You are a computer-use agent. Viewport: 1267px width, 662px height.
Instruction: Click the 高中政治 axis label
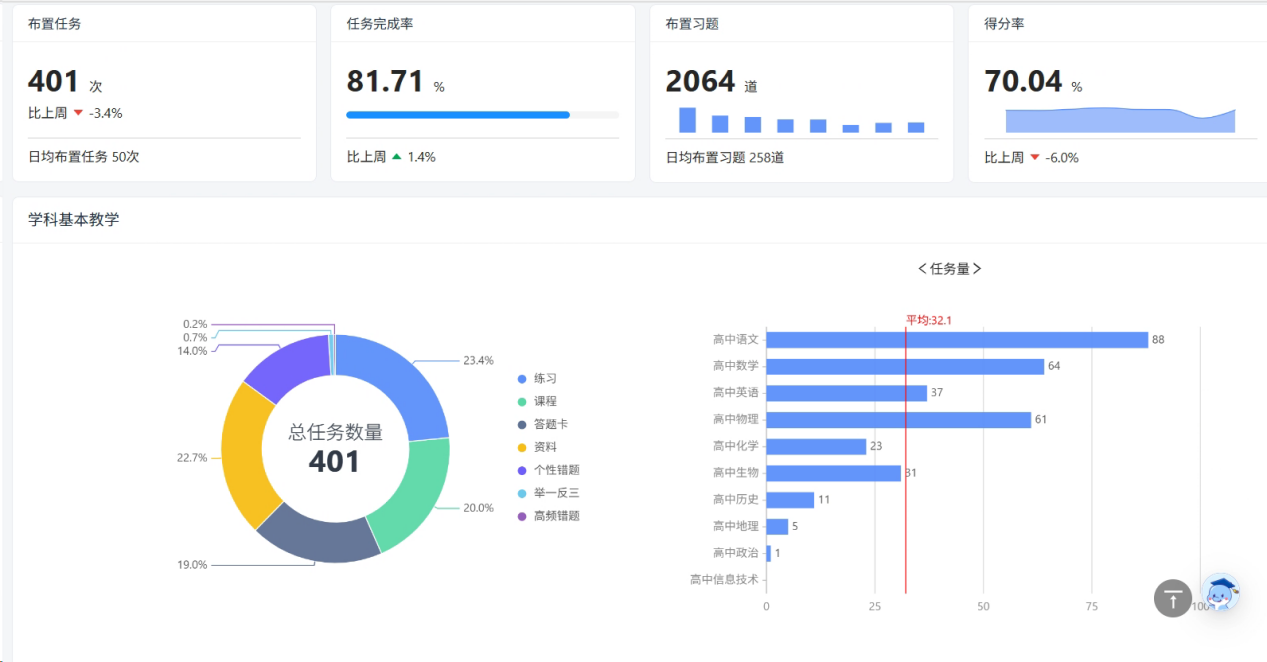[736, 553]
